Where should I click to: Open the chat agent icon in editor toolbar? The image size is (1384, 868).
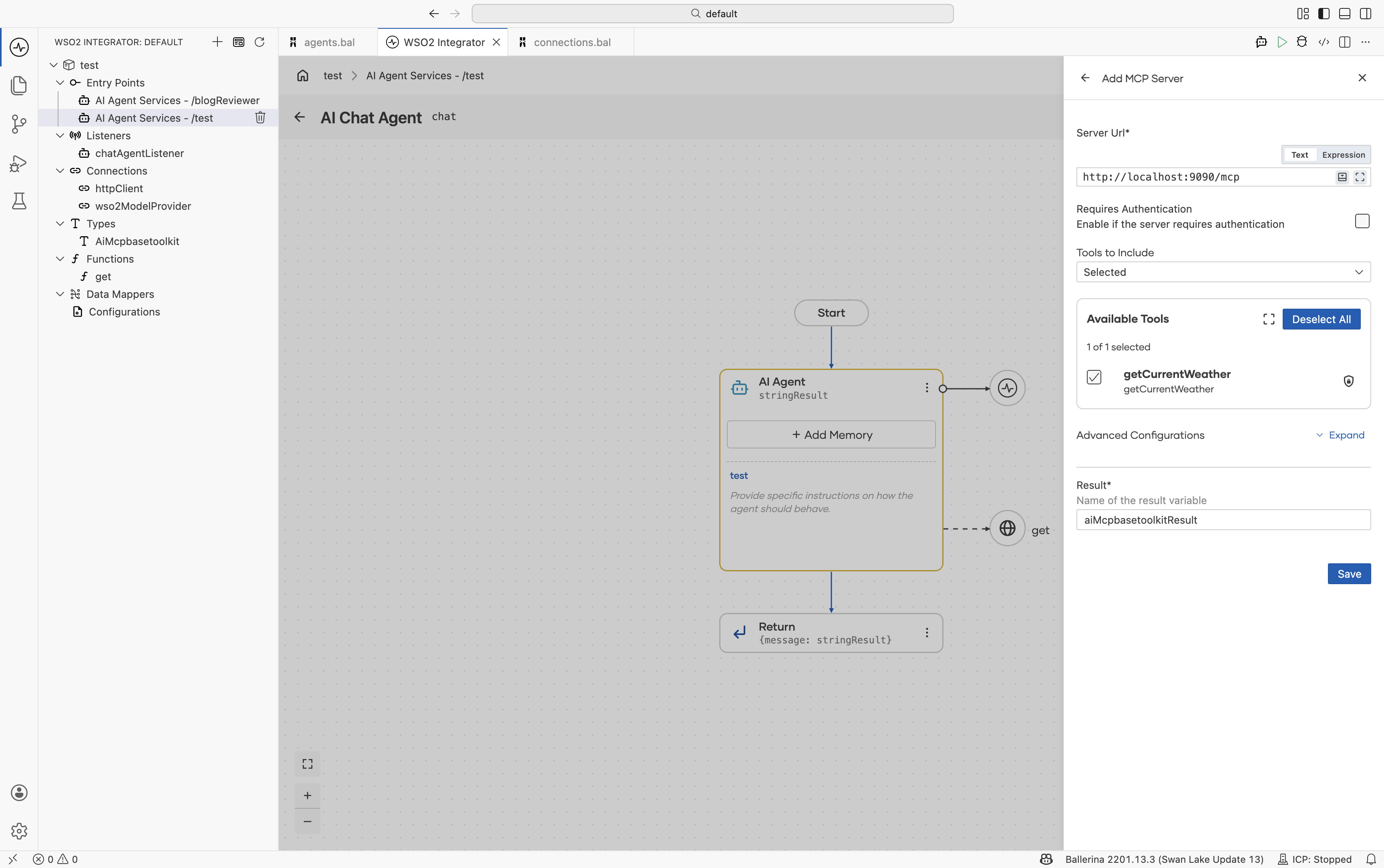tap(1261, 42)
